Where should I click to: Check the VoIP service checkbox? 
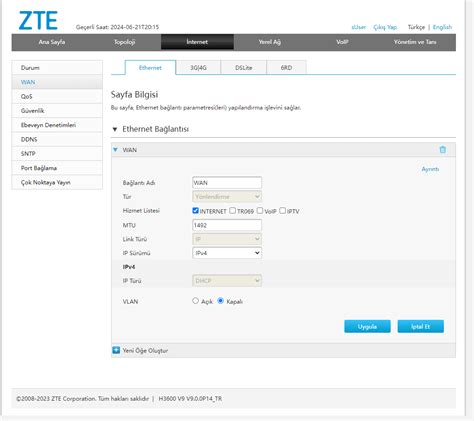pos(260,210)
